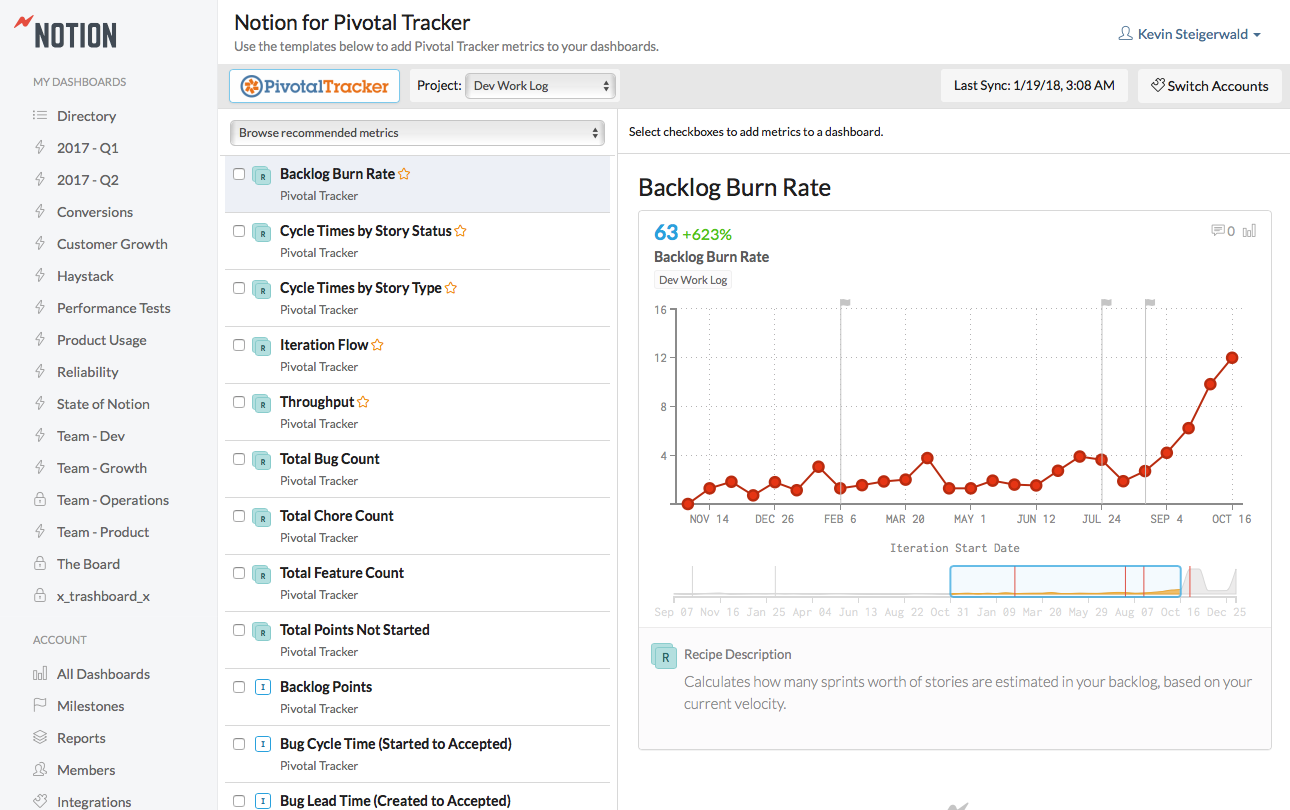
Task: Click the Switch Accounts button
Action: [1208, 86]
